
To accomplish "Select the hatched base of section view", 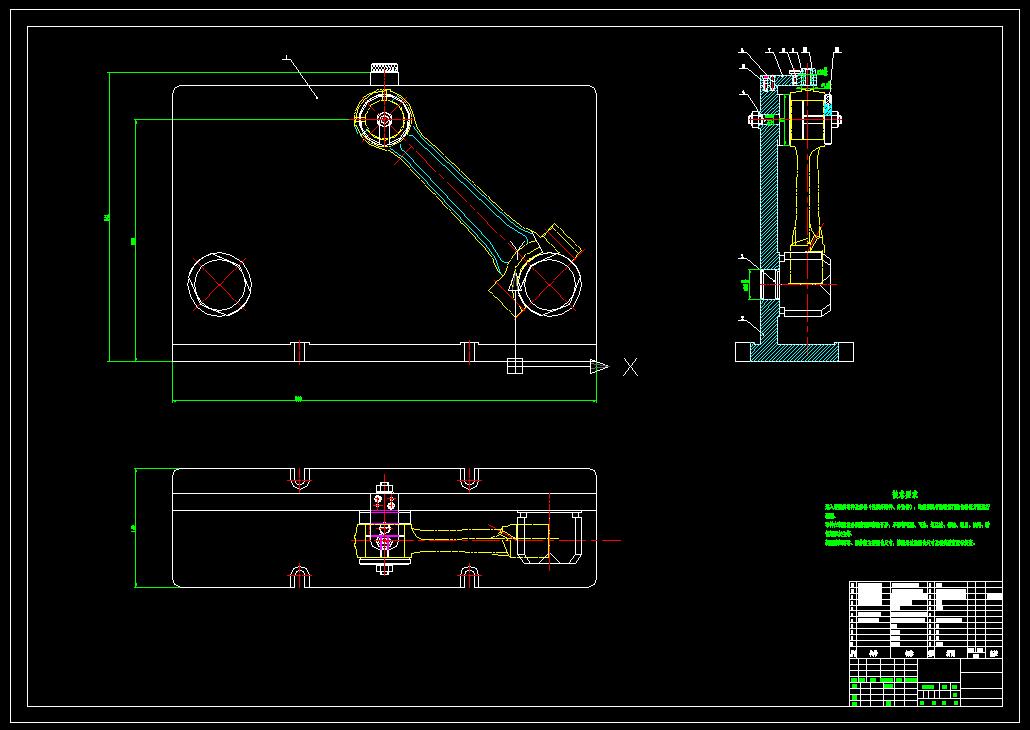I will 794,352.
